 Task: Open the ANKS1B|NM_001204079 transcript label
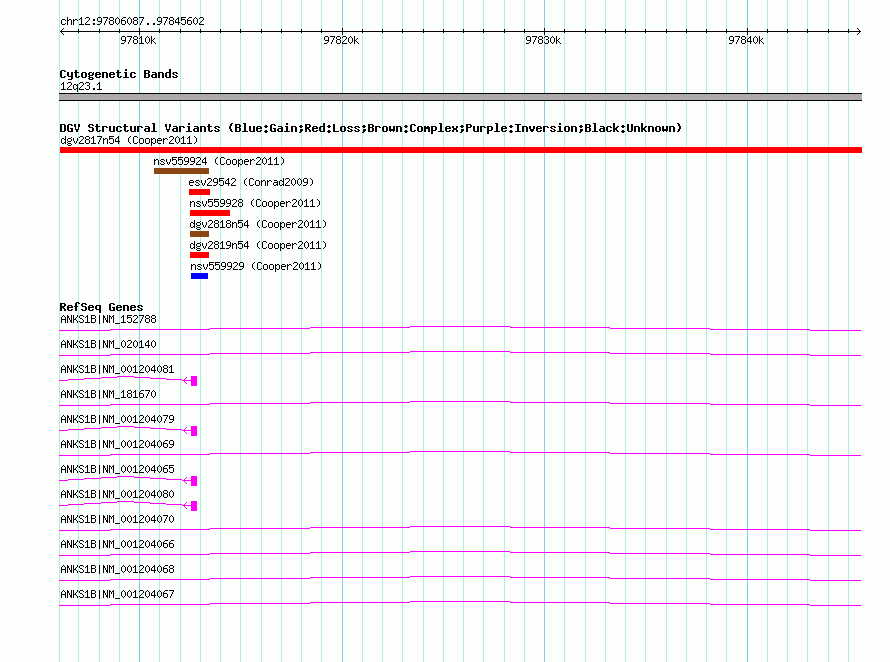point(117,420)
